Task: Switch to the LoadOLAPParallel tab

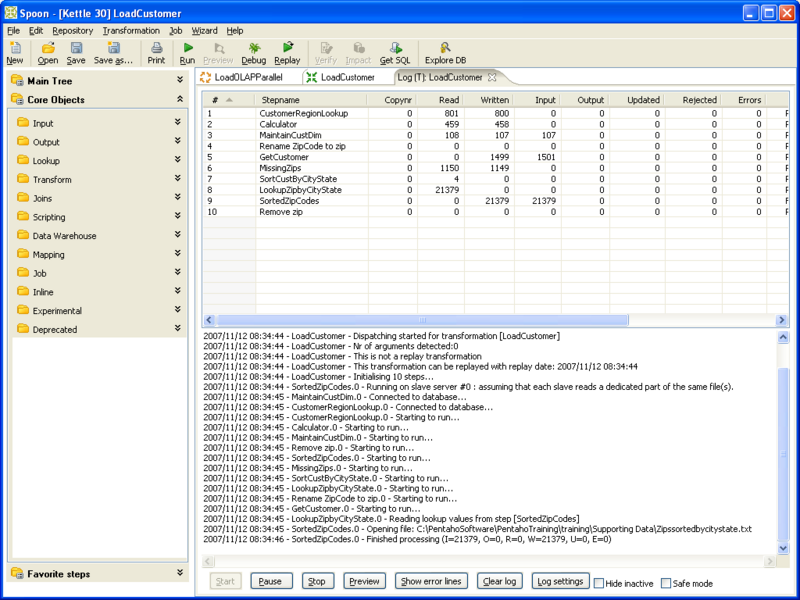Action: [247, 77]
